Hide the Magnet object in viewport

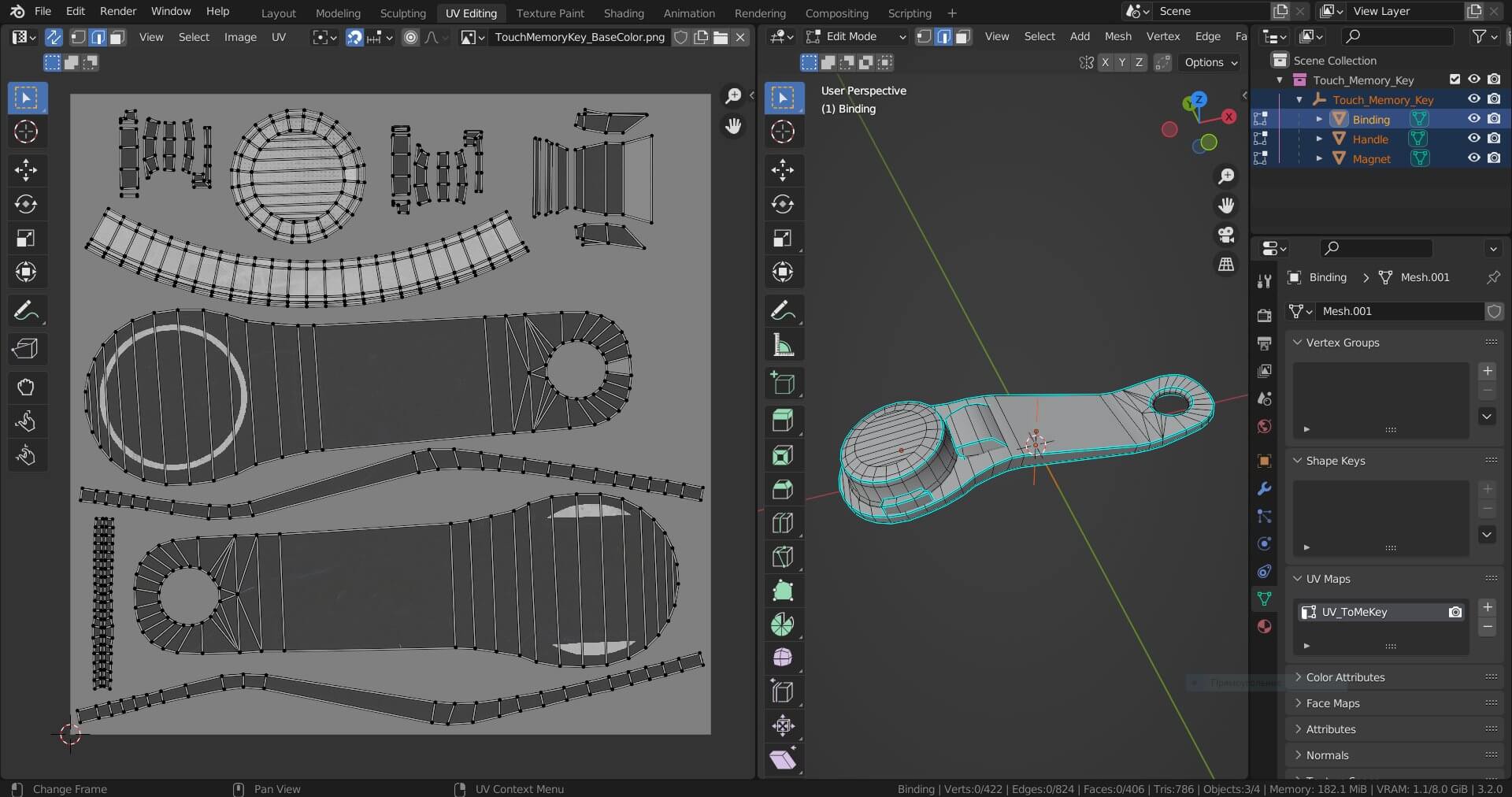pos(1474,158)
